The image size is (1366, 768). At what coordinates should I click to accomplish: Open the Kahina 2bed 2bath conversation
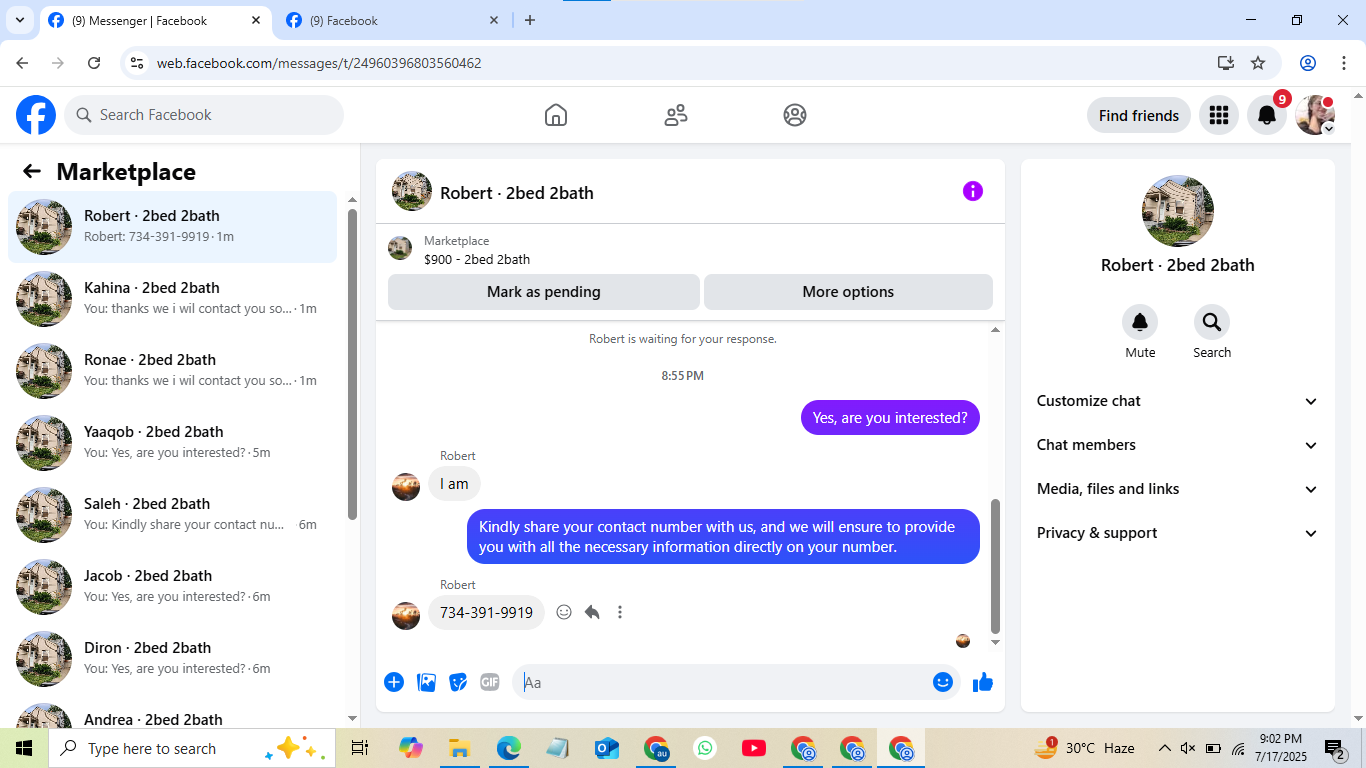pos(173,299)
